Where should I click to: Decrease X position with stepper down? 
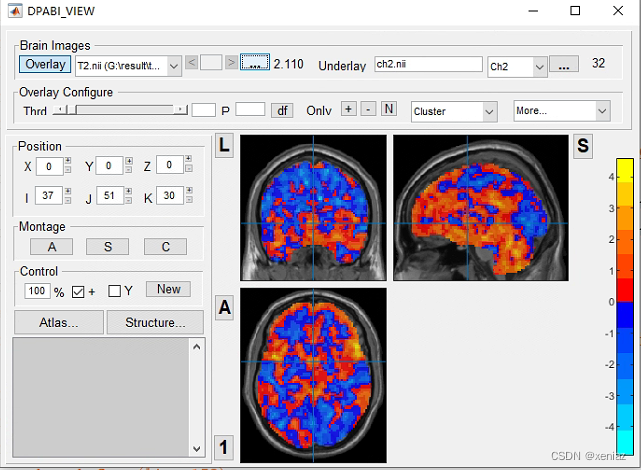coord(68,170)
